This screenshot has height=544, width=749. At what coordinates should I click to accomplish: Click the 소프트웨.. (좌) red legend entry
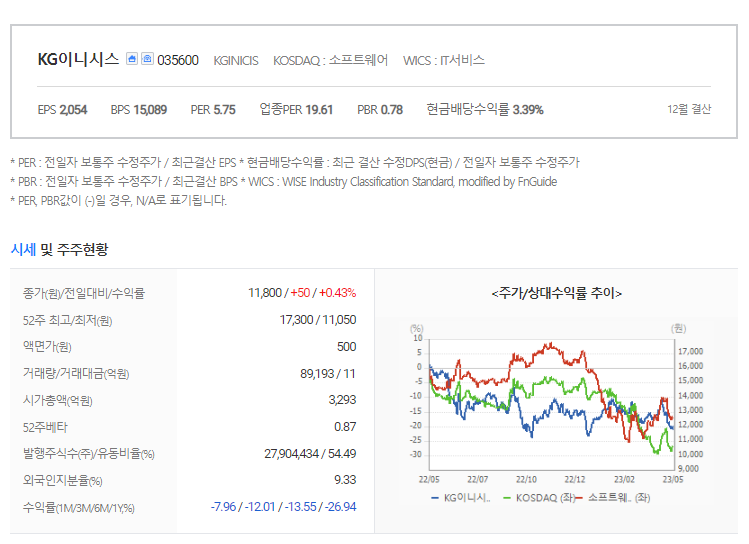coord(613,498)
